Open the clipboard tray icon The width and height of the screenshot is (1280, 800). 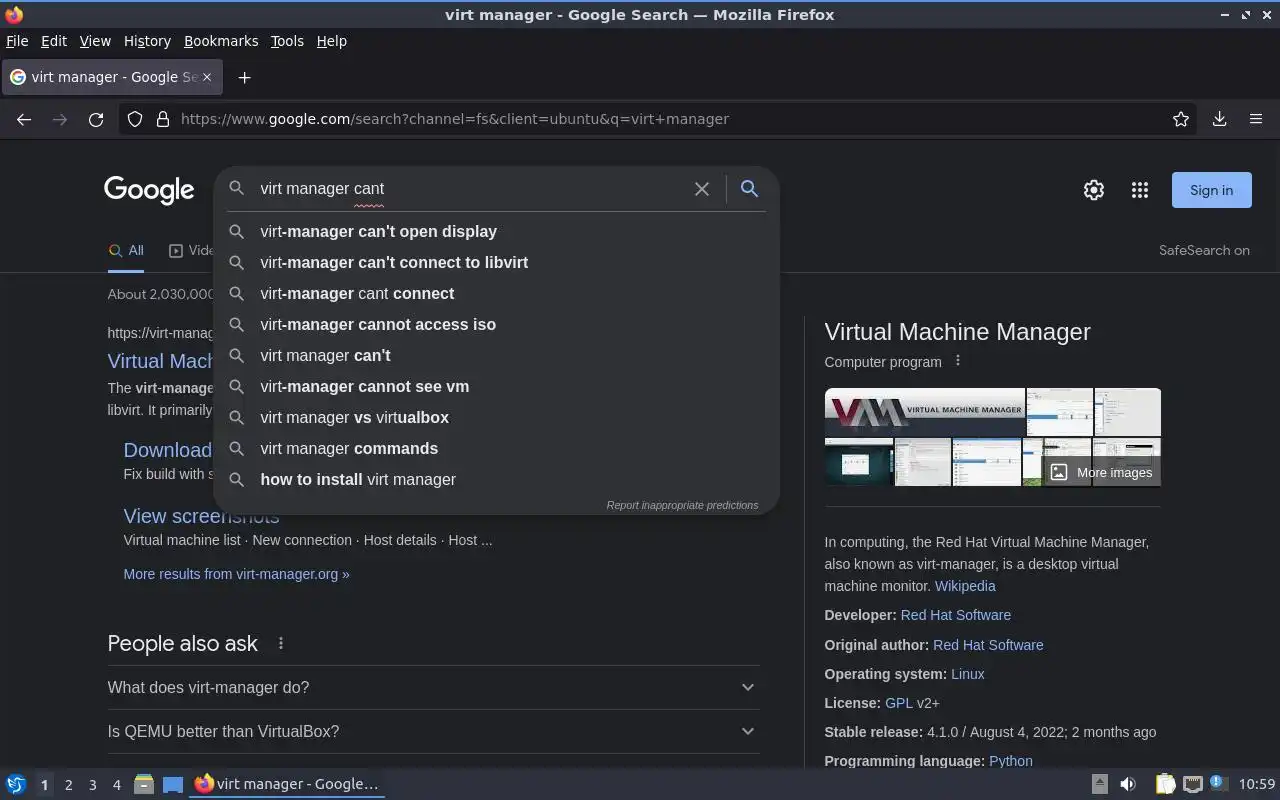tap(1165, 784)
